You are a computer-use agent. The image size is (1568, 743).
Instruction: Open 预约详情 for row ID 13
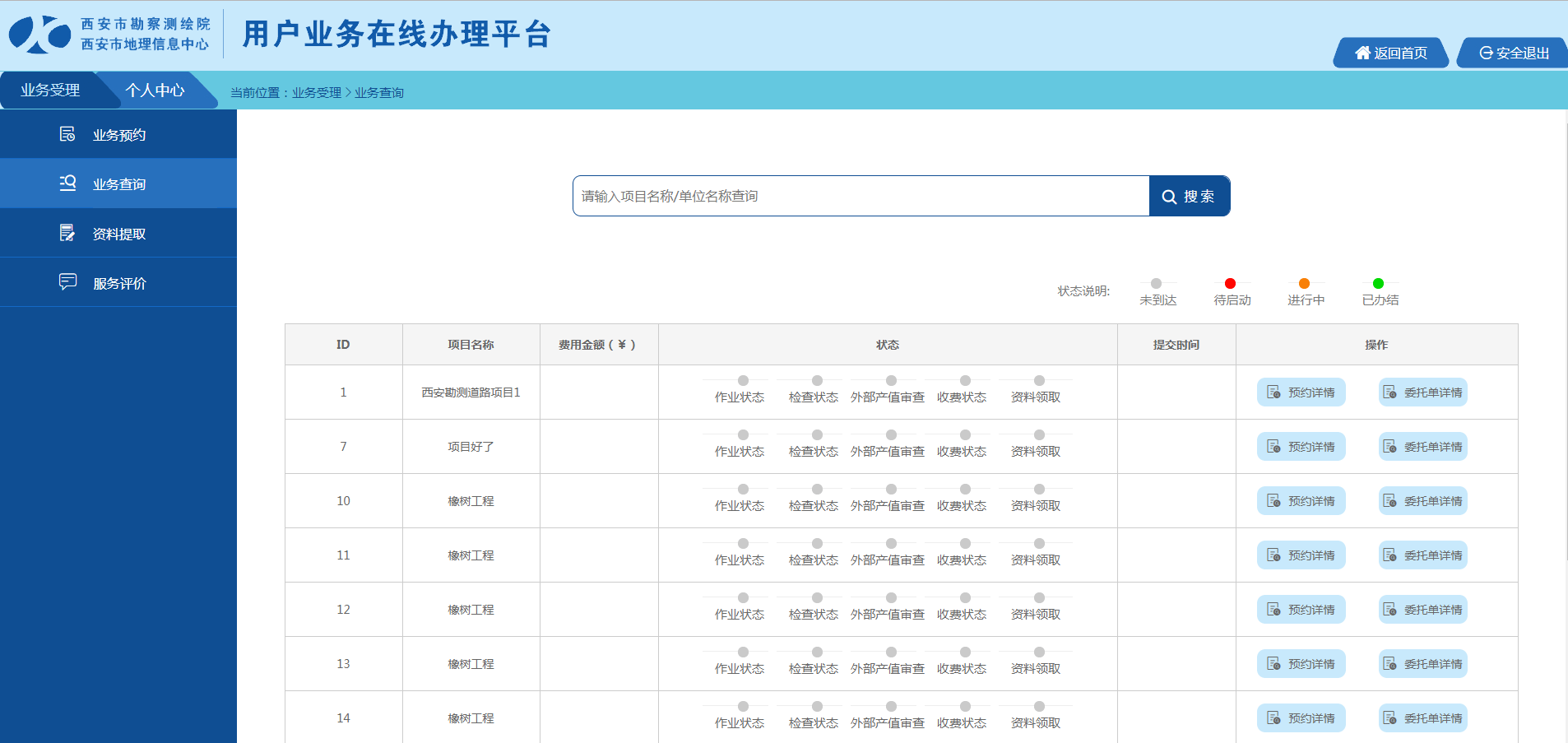pyautogui.click(x=1301, y=664)
